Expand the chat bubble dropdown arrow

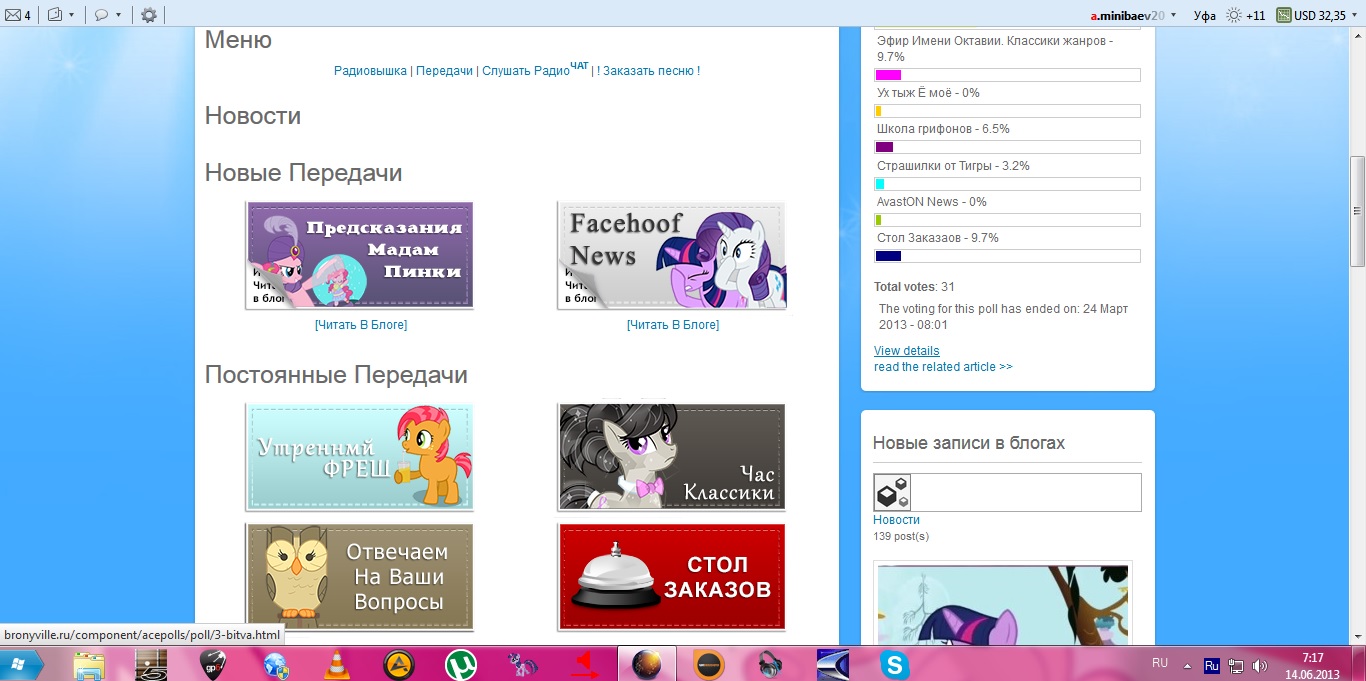[x=119, y=15]
